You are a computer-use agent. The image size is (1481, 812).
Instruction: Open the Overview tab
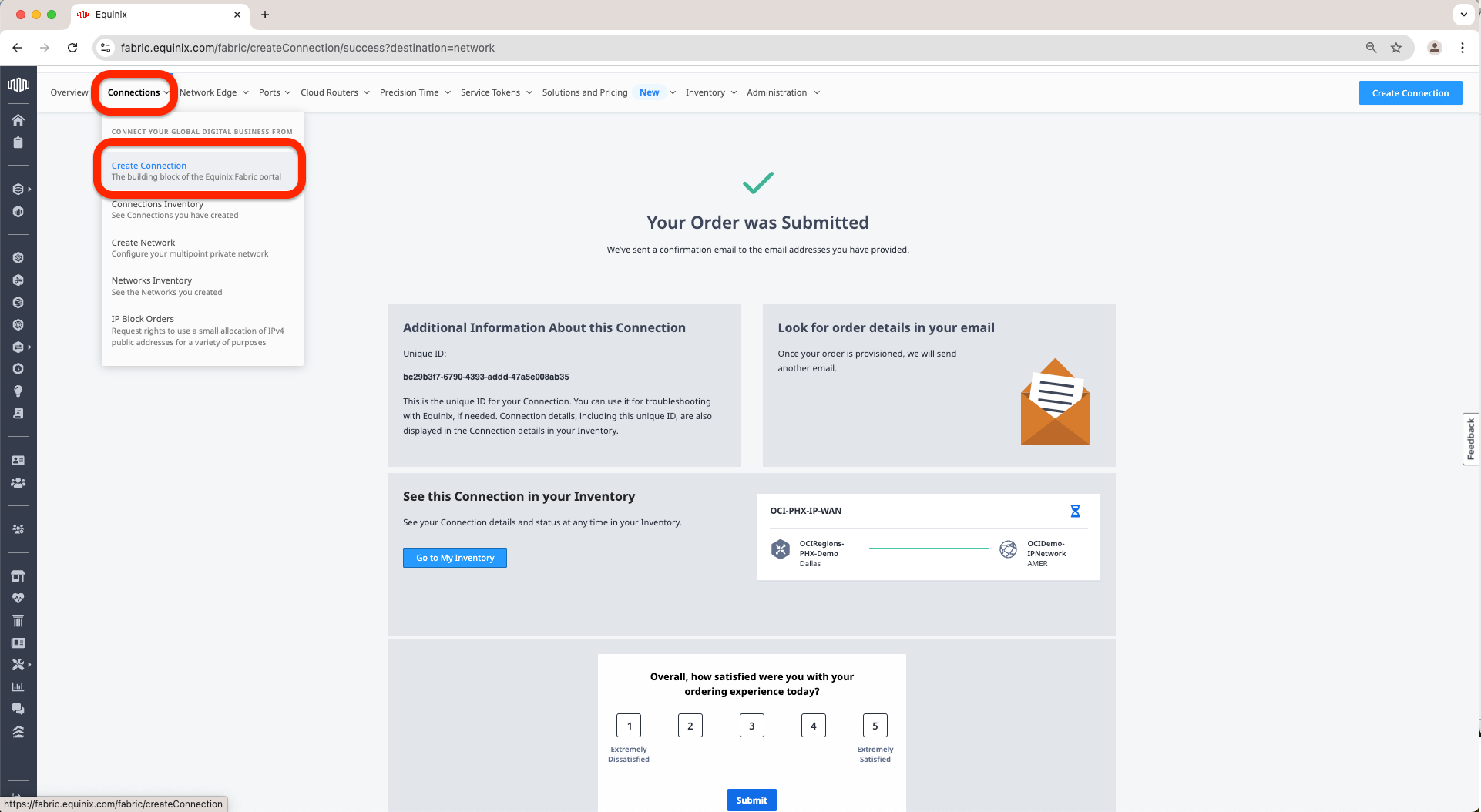69,92
